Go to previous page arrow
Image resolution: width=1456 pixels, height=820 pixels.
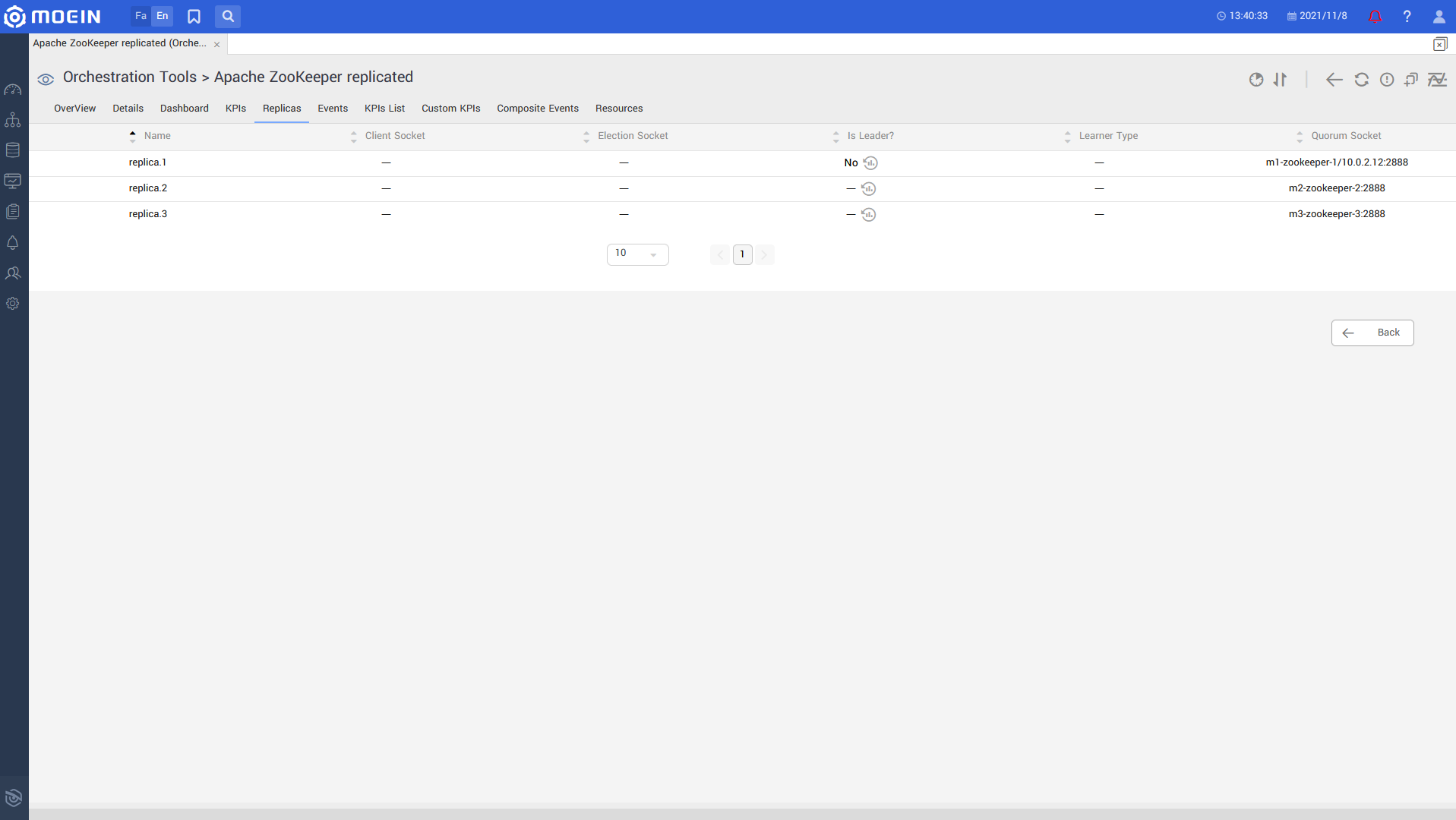coord(720,254)
